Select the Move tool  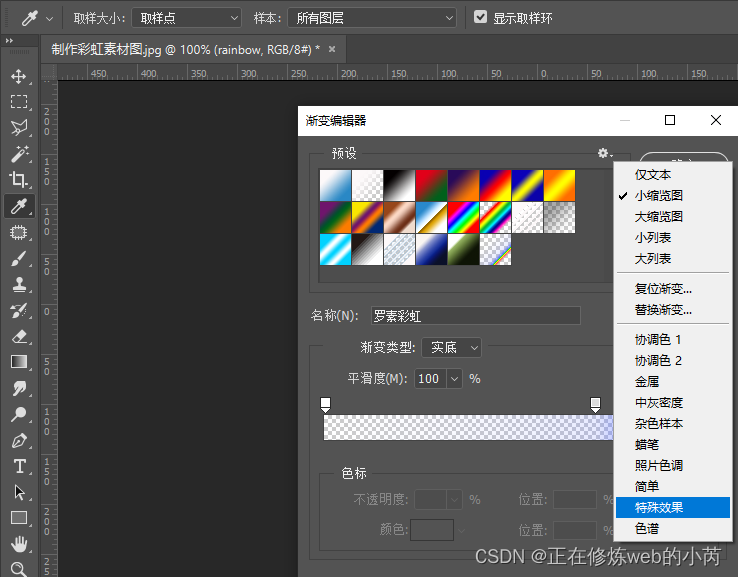[x=19, y=76]
